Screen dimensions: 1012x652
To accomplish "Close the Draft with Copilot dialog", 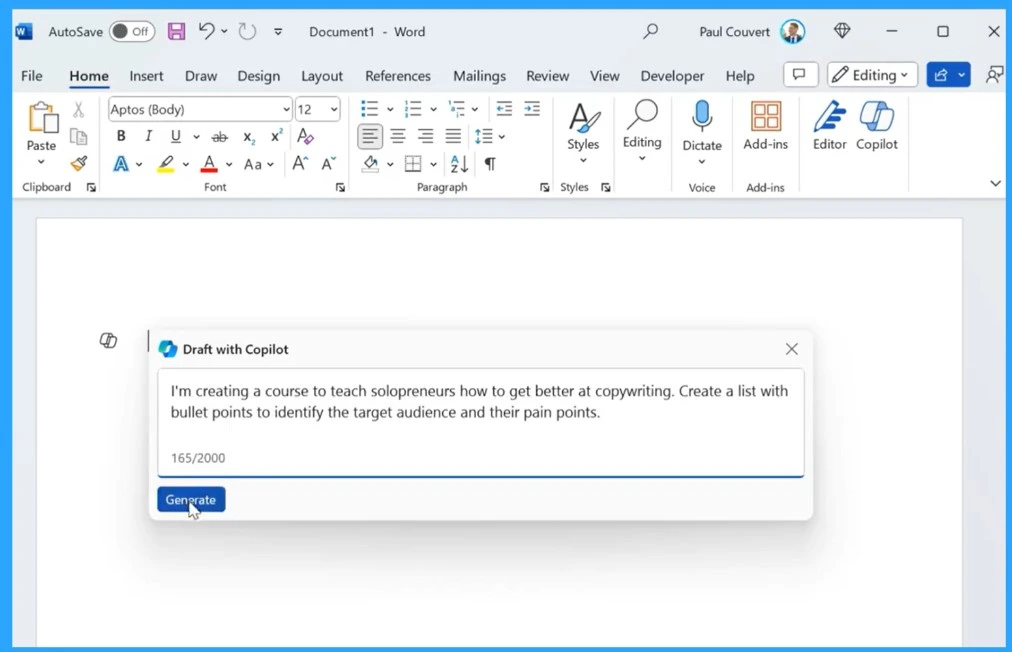I will 791,349.
